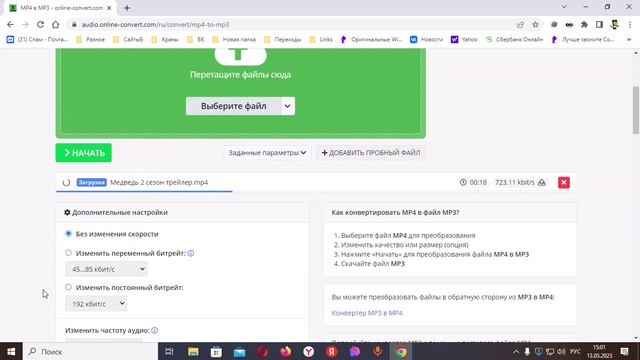Screen dimensions: 640x360
Task: Expand 'Заданные параметры' dropdown
Action: [267, 153]
